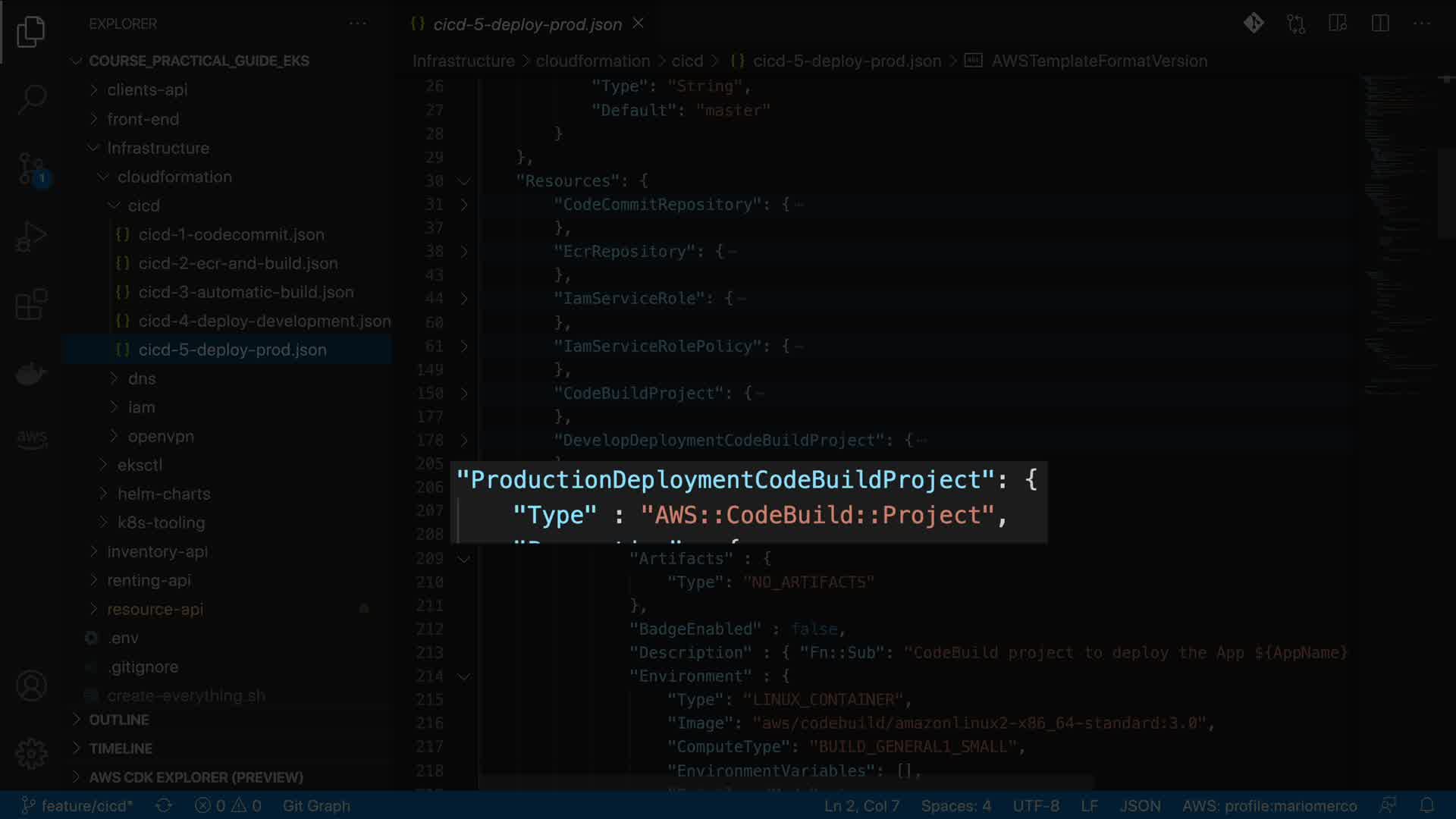The width and height of the screenshot is (1456, 819).
Task: Open the Docker view in activity bar
Action: click(31, 373)
